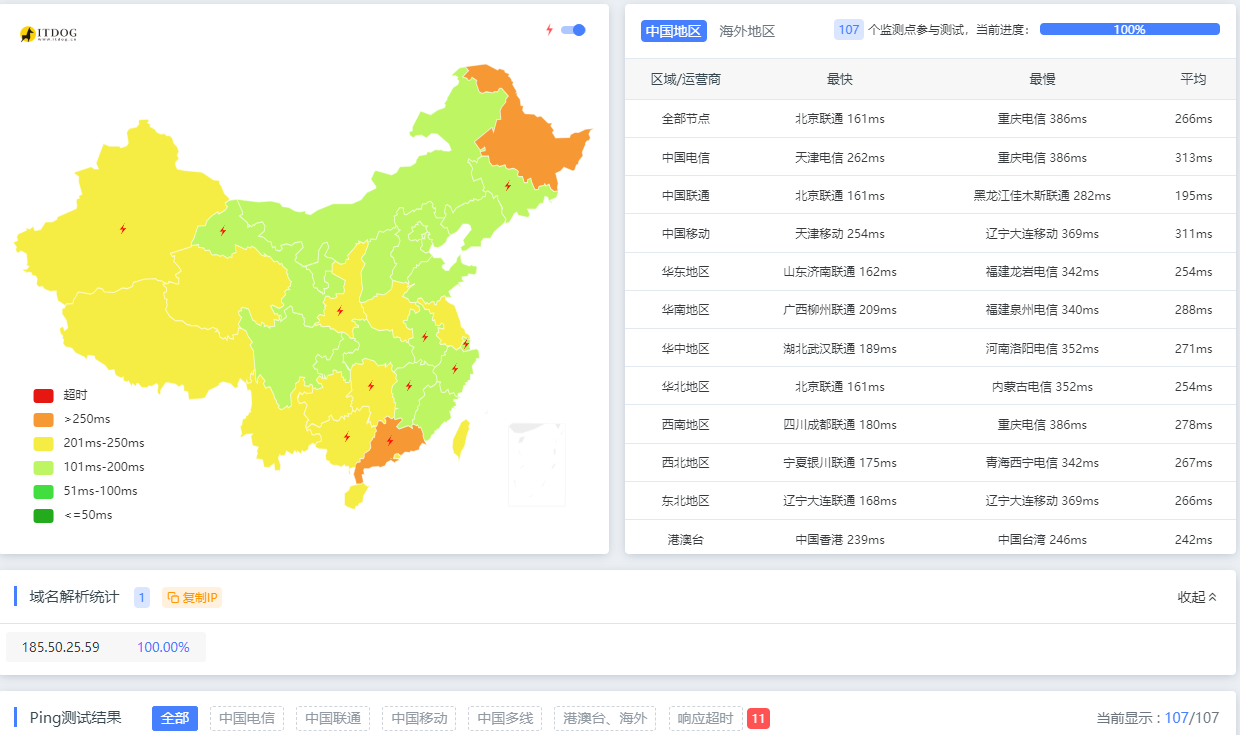This screenshot has width=1240, height=735.
Task: Click the yellow 201ms-250ms legend item
Action: [x=90, y=443]
